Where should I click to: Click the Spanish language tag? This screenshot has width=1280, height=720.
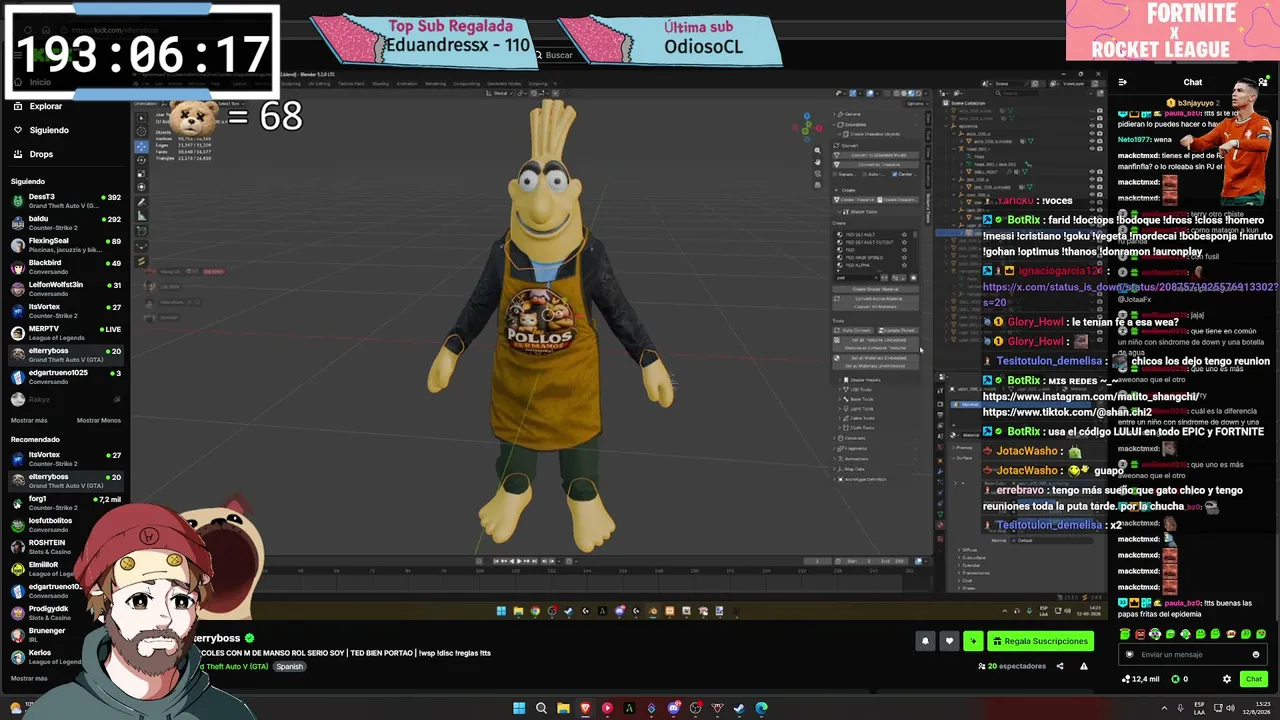point(289,667)
